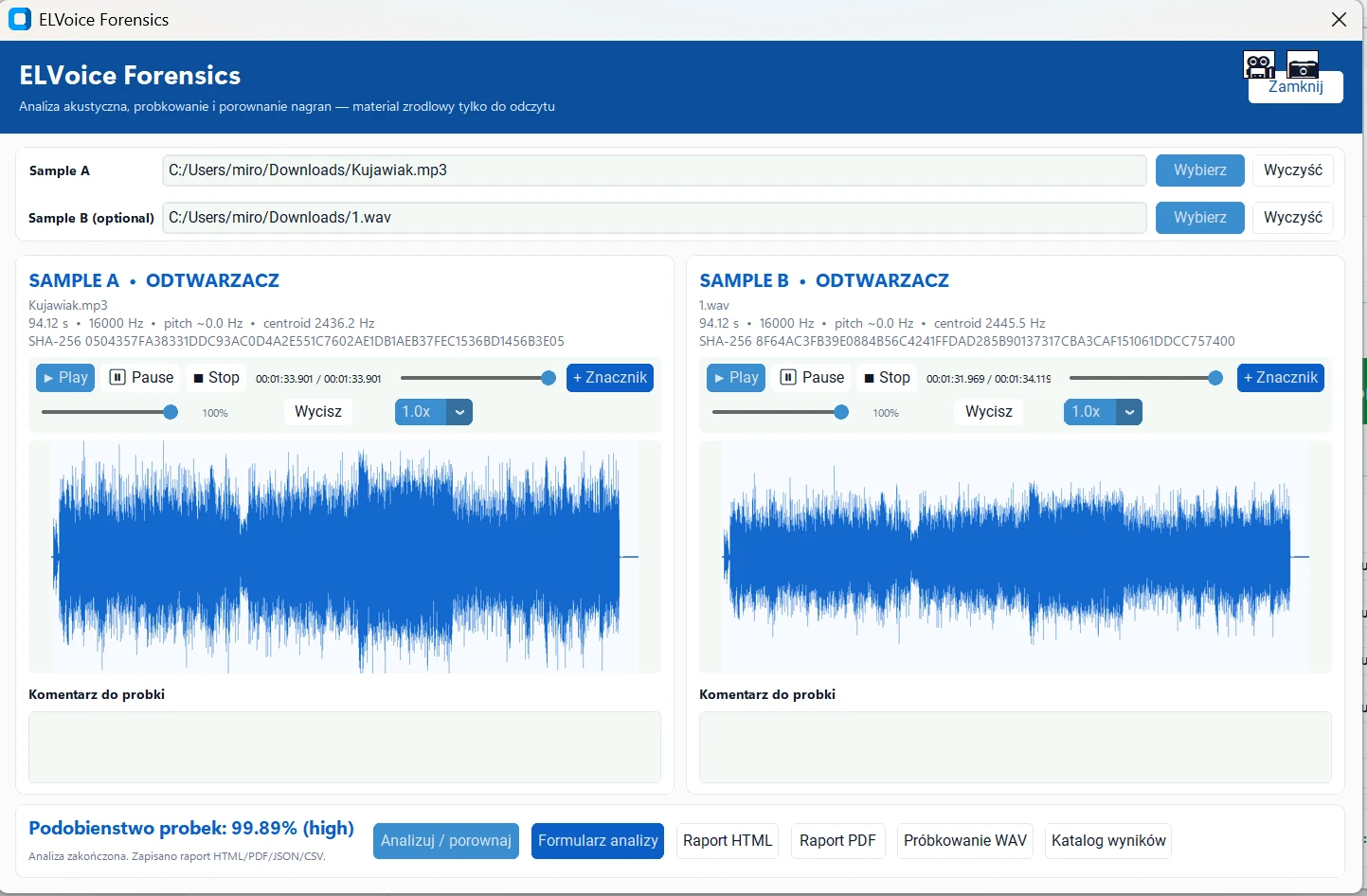
Task: Adjust the Sample A volume slider
Action: click(x=110, y=412)
